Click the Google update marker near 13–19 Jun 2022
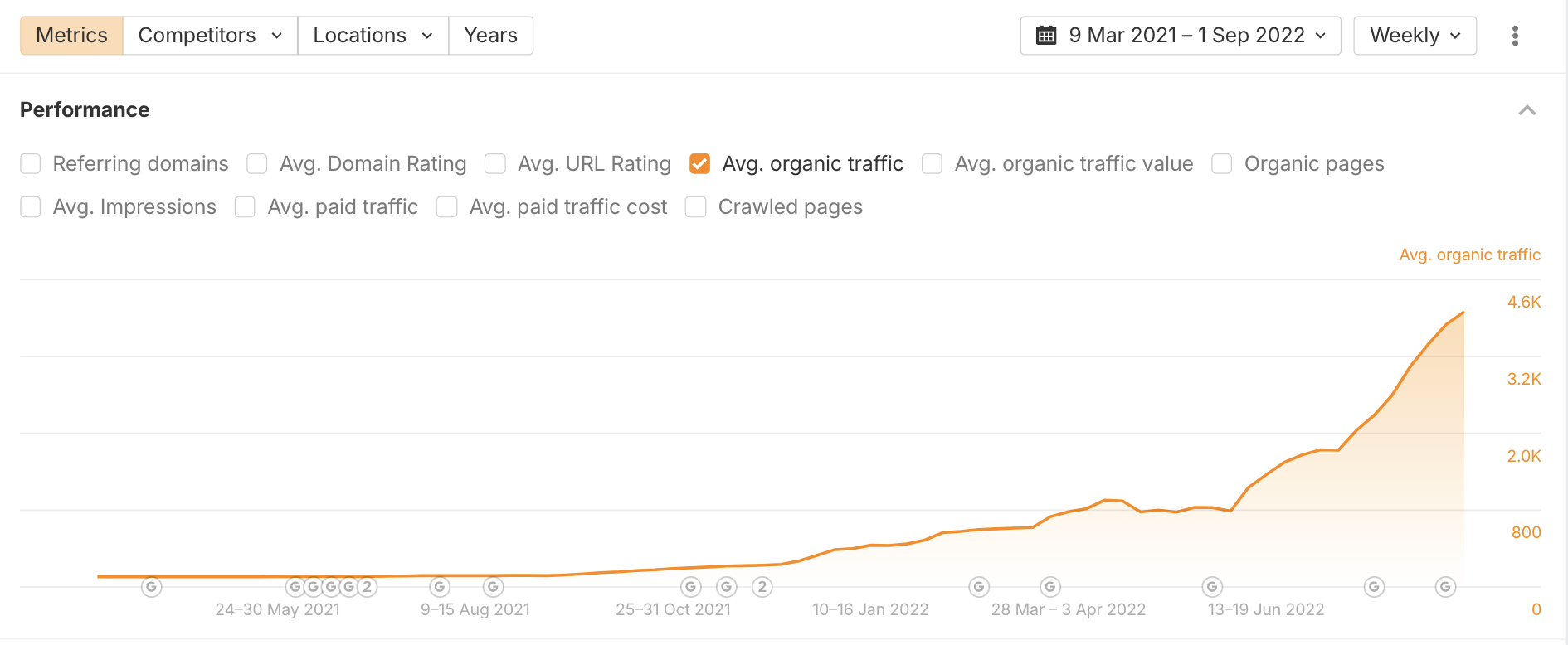1568x645 pixels. click(1212, 587)
